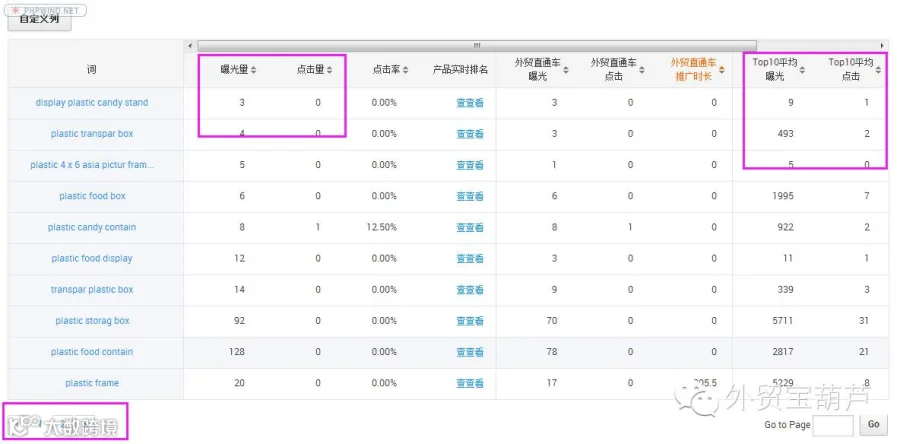Viewport: 900px width, 444px height.
Task: Click the 128 exposure value for plastic food contain
Action: click(x=236, y=352)
